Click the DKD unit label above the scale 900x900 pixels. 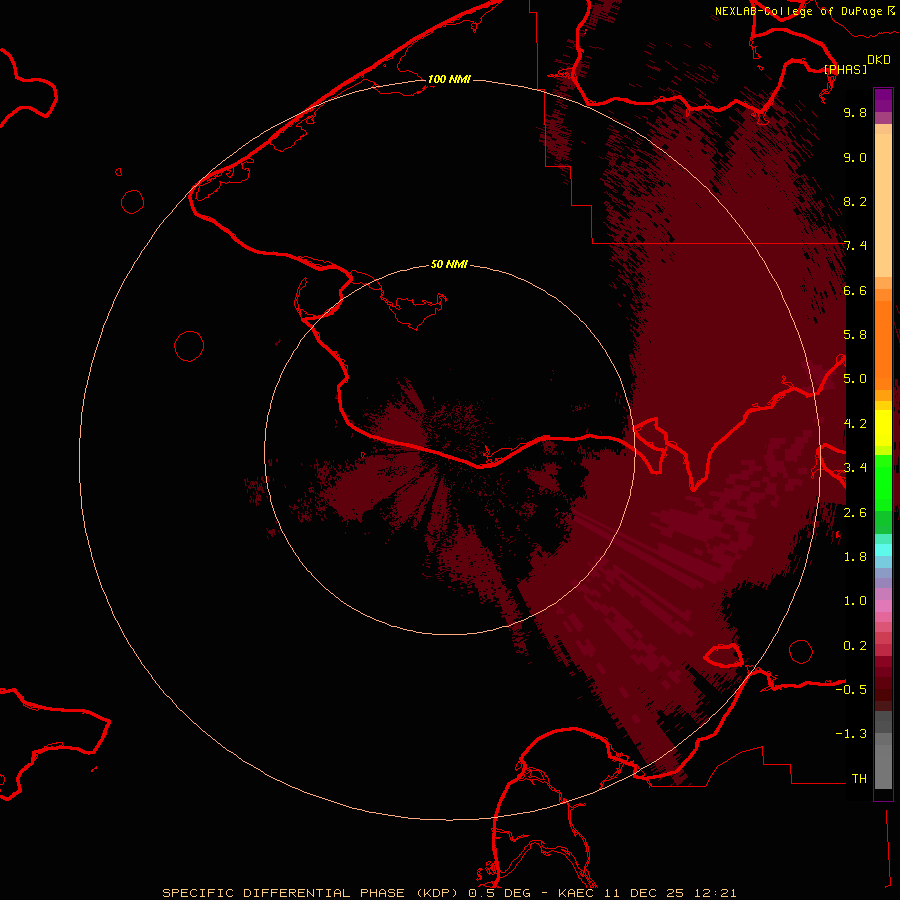pos(878,59)
